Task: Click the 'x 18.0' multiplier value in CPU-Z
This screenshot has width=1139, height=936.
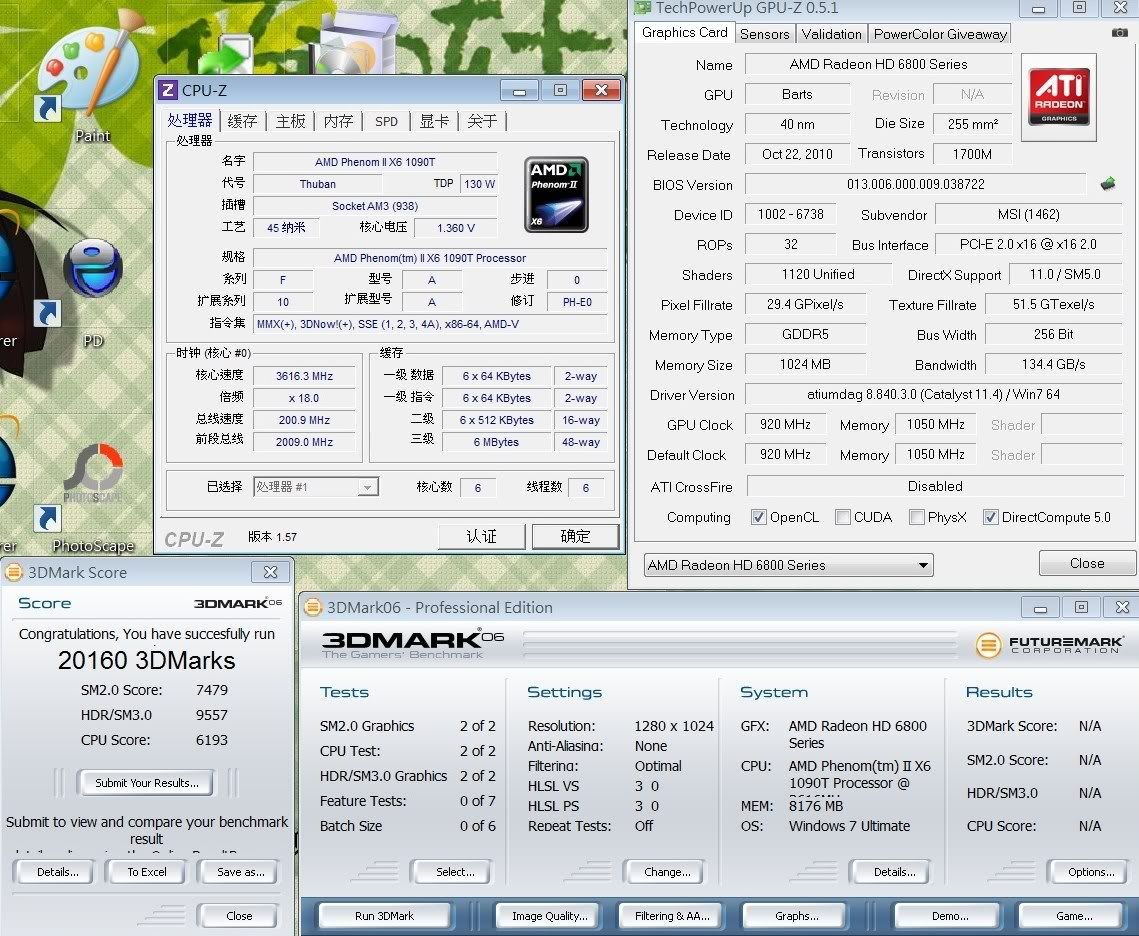Action: coord(304,398)
